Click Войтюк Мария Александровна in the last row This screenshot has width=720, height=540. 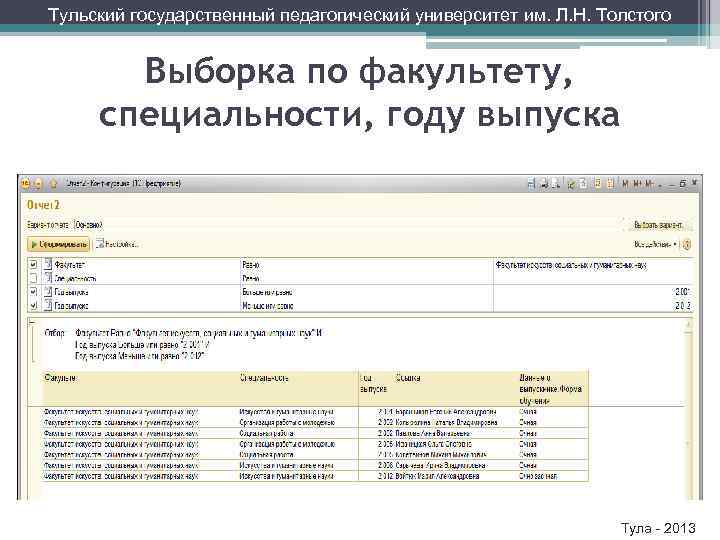[x=437, y=476]
